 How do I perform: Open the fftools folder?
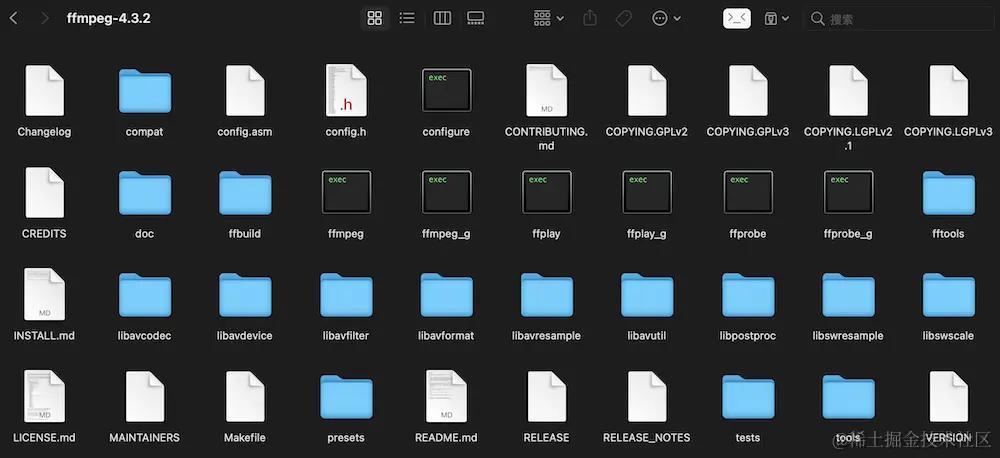(x=948, y=193)
